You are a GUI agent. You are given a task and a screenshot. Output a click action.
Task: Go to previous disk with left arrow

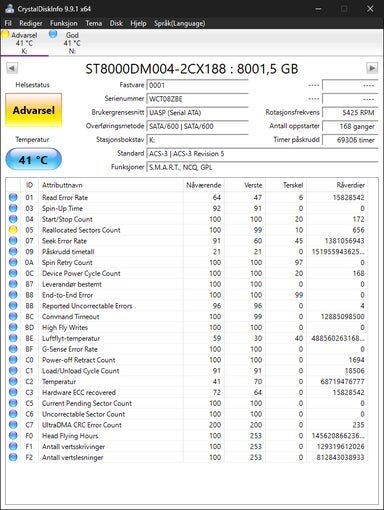coord(12,68)
